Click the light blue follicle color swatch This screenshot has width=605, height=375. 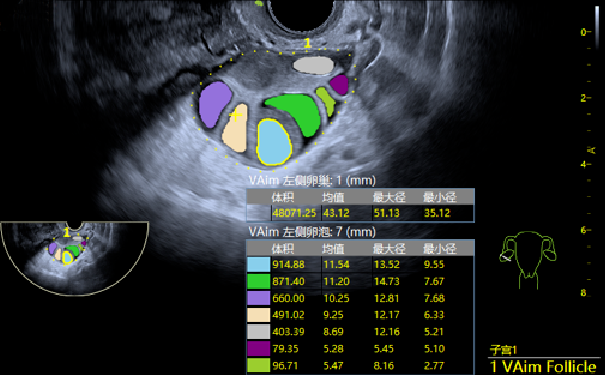coord(259,264)
